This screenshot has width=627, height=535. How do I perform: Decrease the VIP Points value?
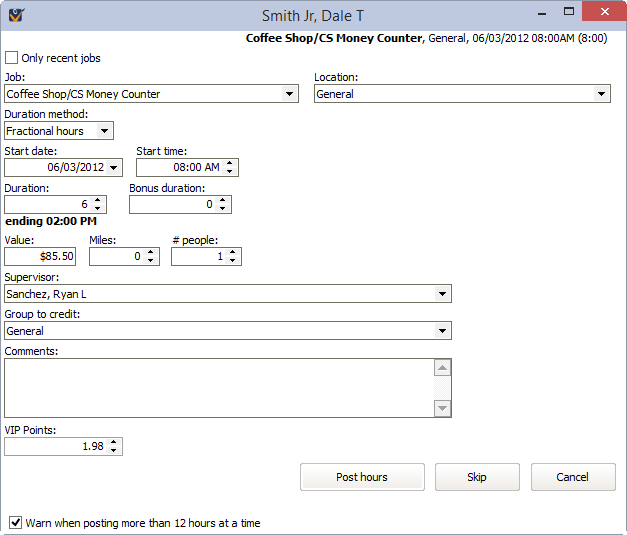[114, 450]
